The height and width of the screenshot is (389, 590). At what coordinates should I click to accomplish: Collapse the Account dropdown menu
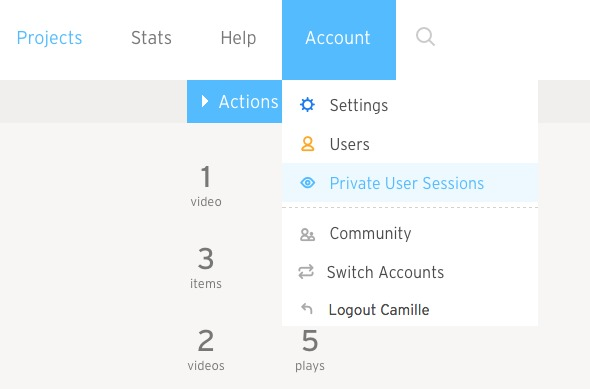tap(339, 40)
